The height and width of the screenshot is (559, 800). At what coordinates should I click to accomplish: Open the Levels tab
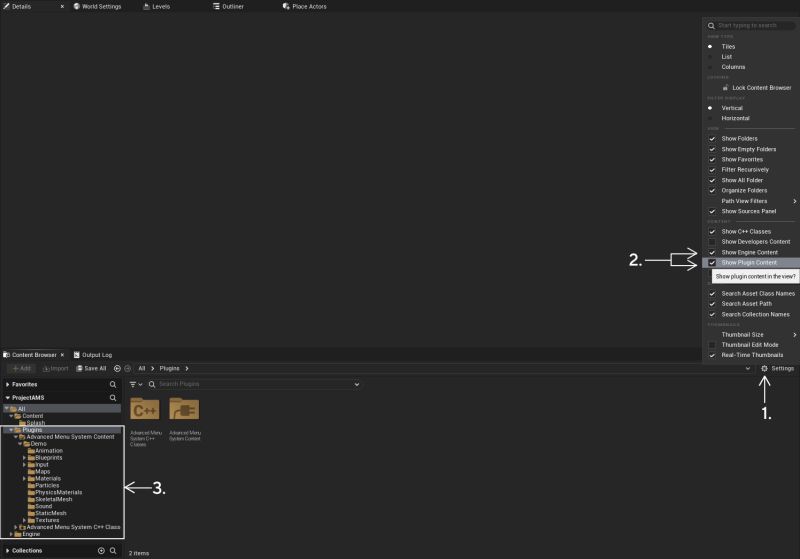tap(157, 7)
